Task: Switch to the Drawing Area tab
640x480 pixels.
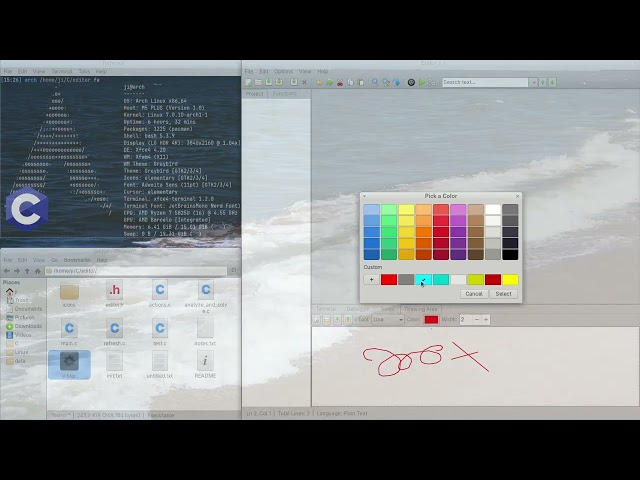Action: click(421, 309)
